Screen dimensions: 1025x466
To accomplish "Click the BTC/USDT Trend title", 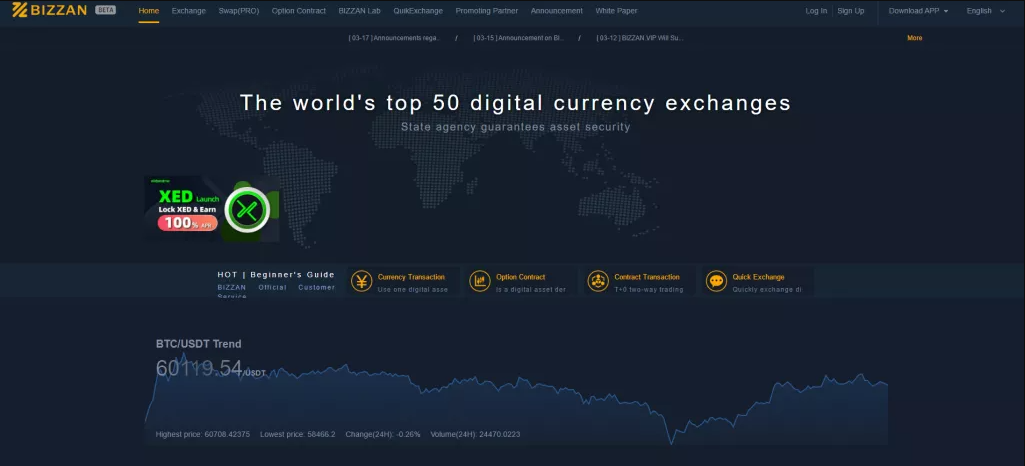I will (198, 344).
